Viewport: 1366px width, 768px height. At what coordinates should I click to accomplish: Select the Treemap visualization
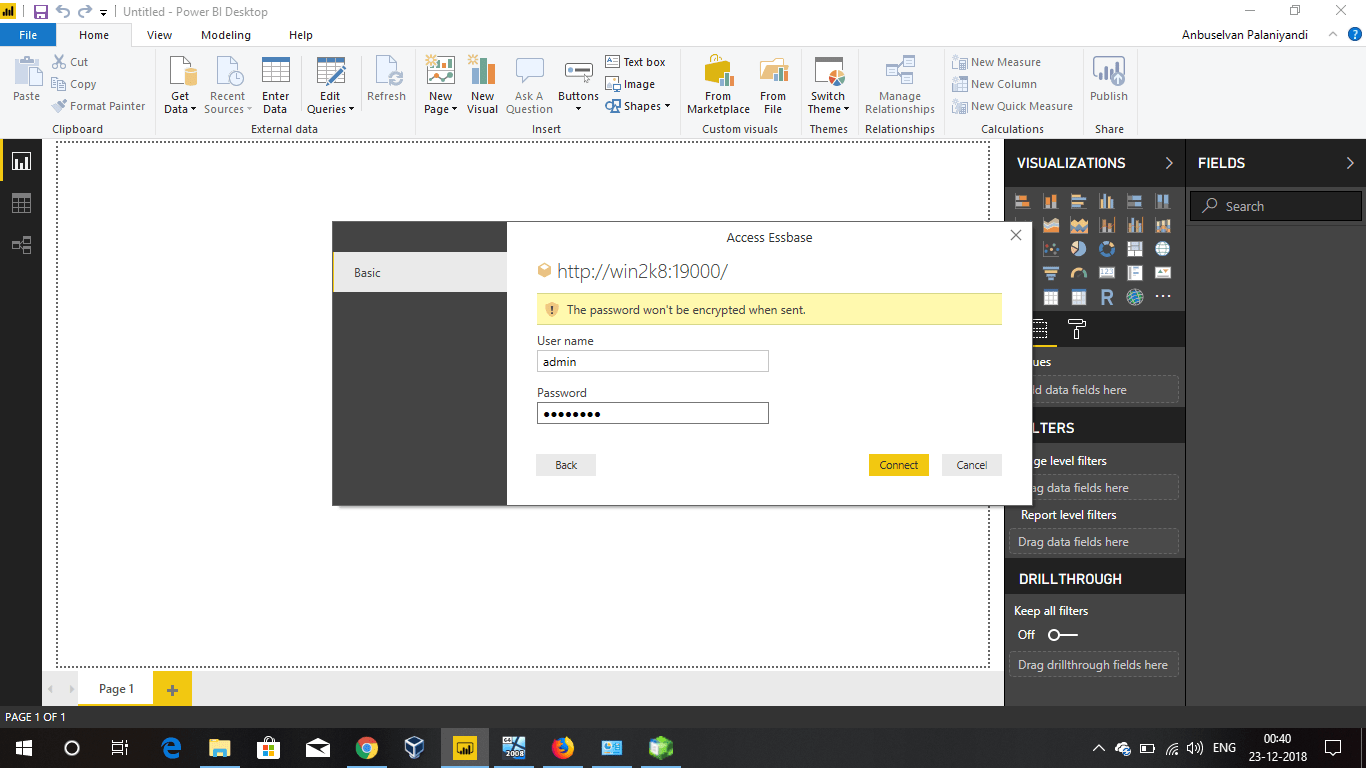1135,249
